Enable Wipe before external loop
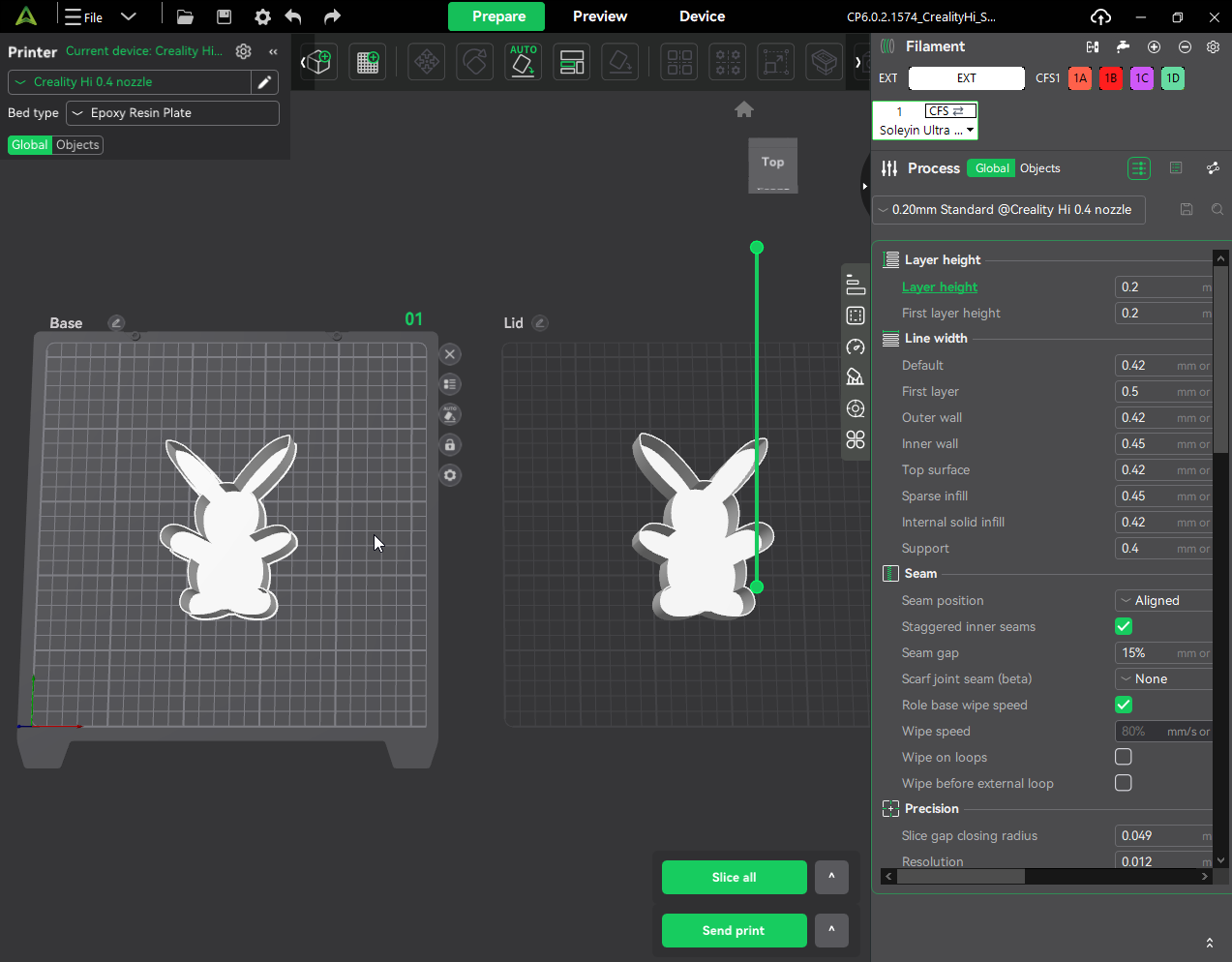The width and height of the screenshot is (1232, 962). point(1124,783)
